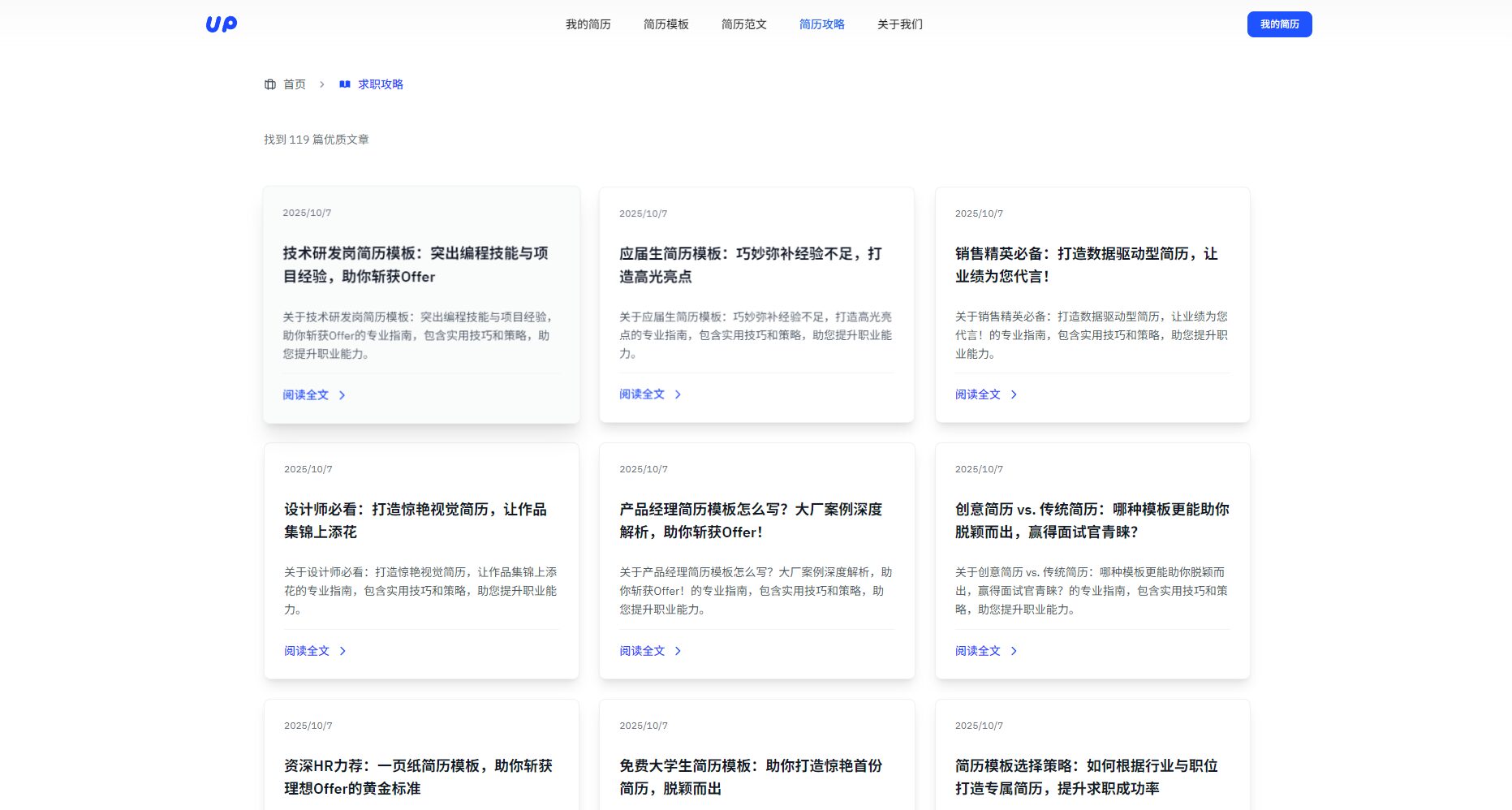Click the 免费大学生简历模板 article title
The width and height of the screenshot is (1512, 810).
tap(752, 777)
